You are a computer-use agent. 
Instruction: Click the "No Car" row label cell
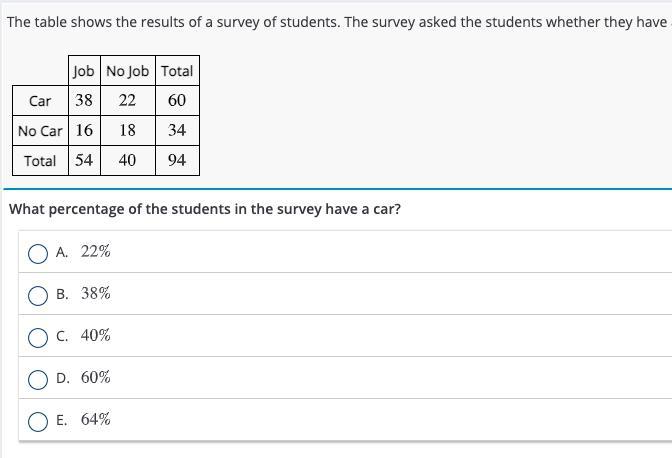point(40,131)
